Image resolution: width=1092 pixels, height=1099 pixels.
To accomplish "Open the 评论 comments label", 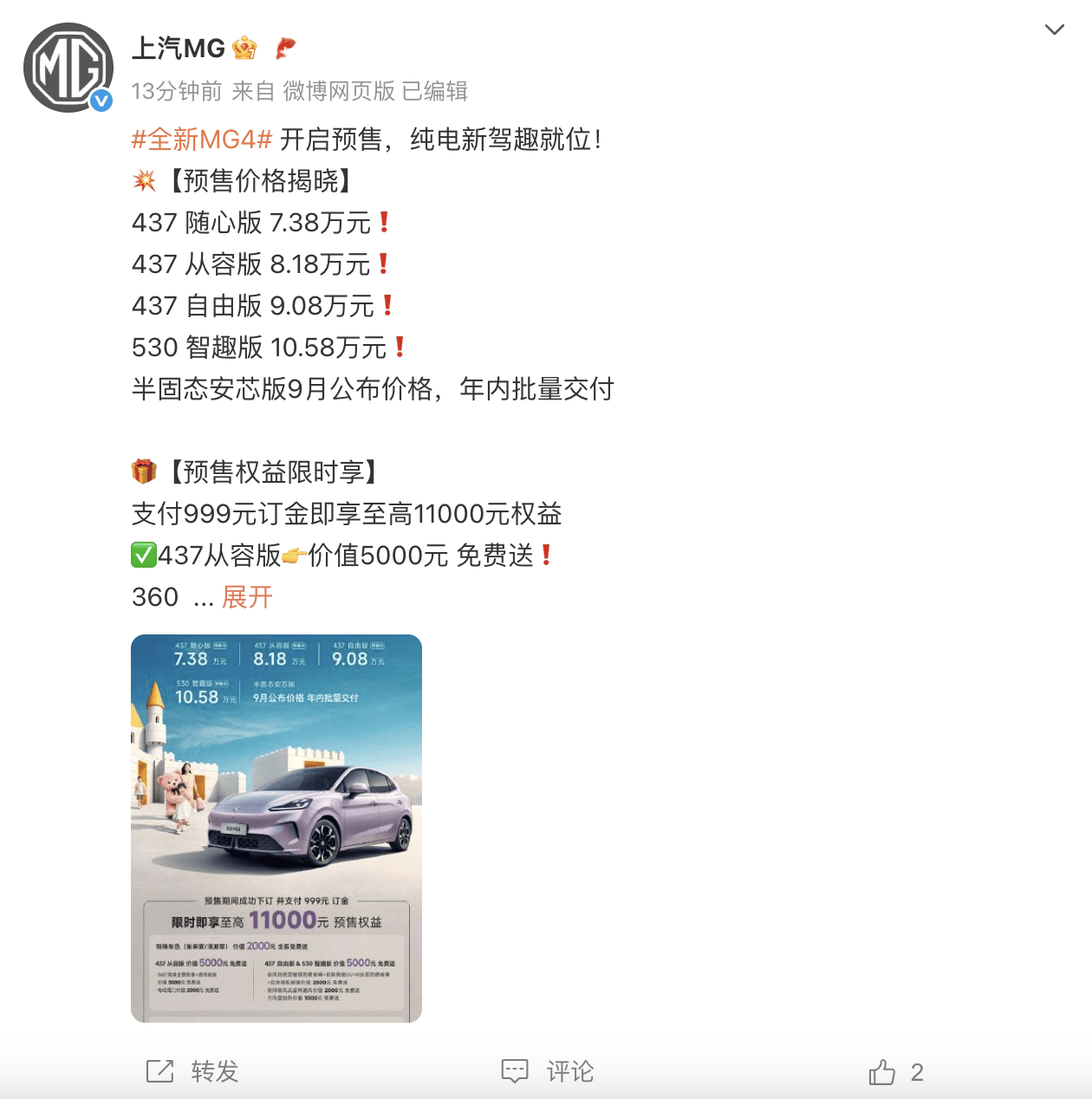I will click(569, 1071).
